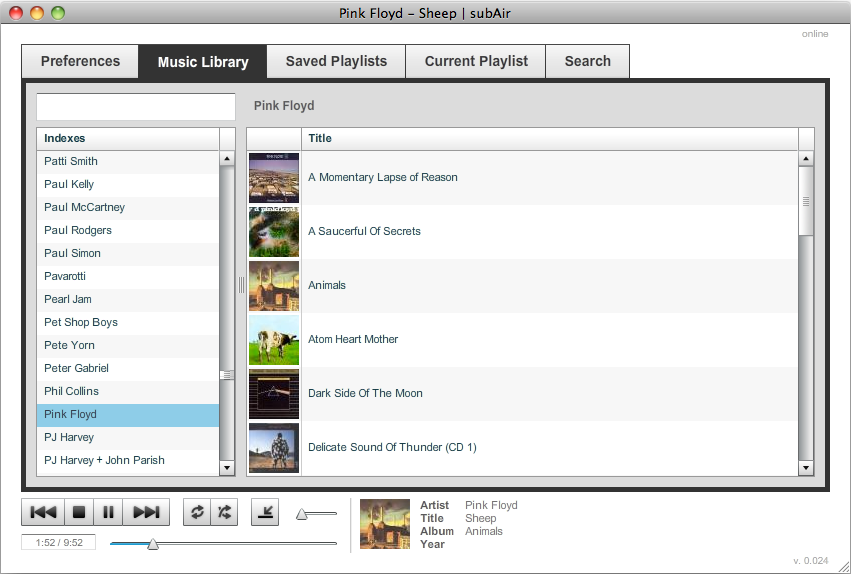The width and height of the screenshot is (851, 574).
Task: Open Dark Side Of The Moon album
Action: click(x=365, y=393)
